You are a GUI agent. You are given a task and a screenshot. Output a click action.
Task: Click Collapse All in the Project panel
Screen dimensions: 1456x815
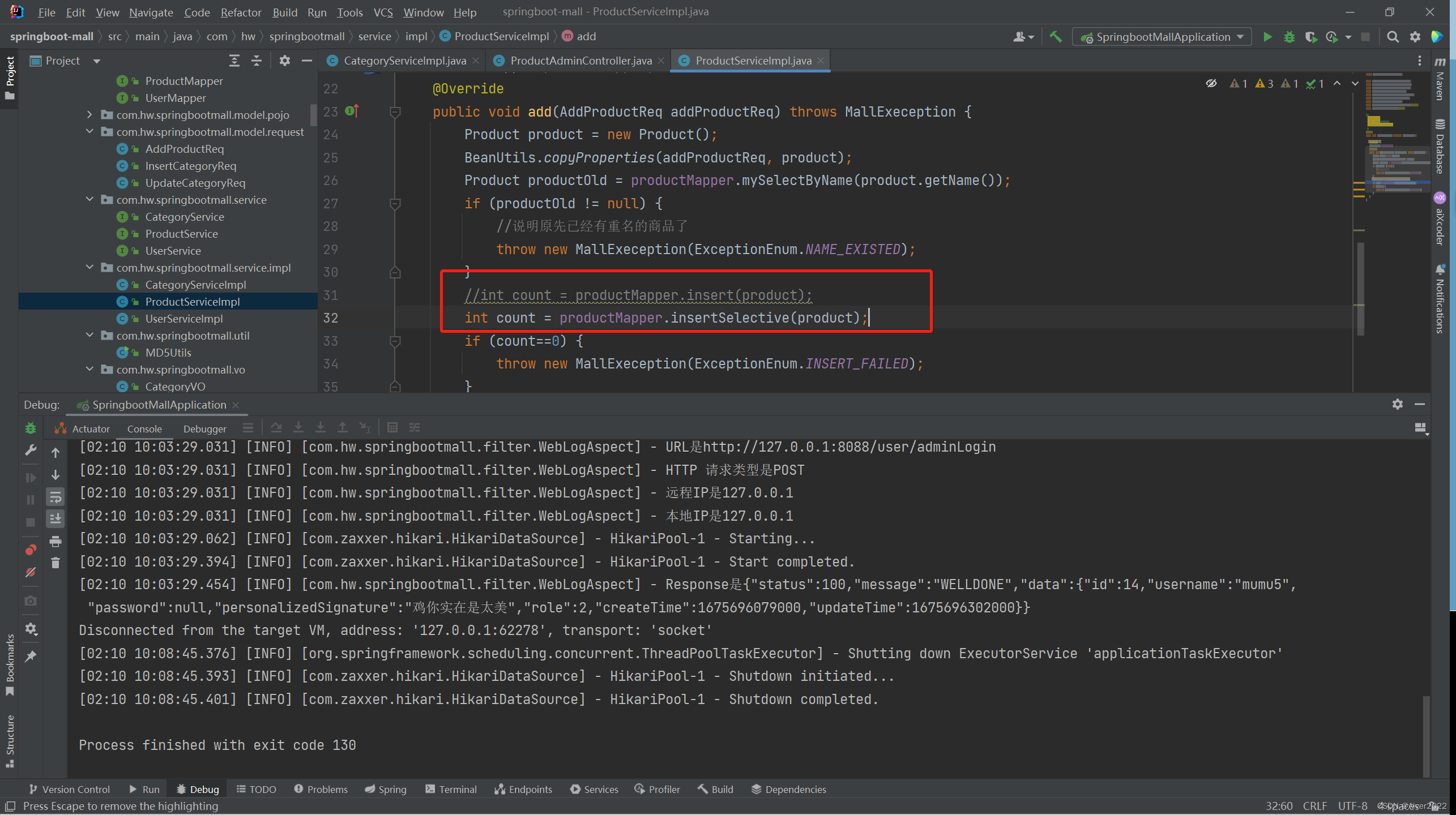tap(257, 61)
